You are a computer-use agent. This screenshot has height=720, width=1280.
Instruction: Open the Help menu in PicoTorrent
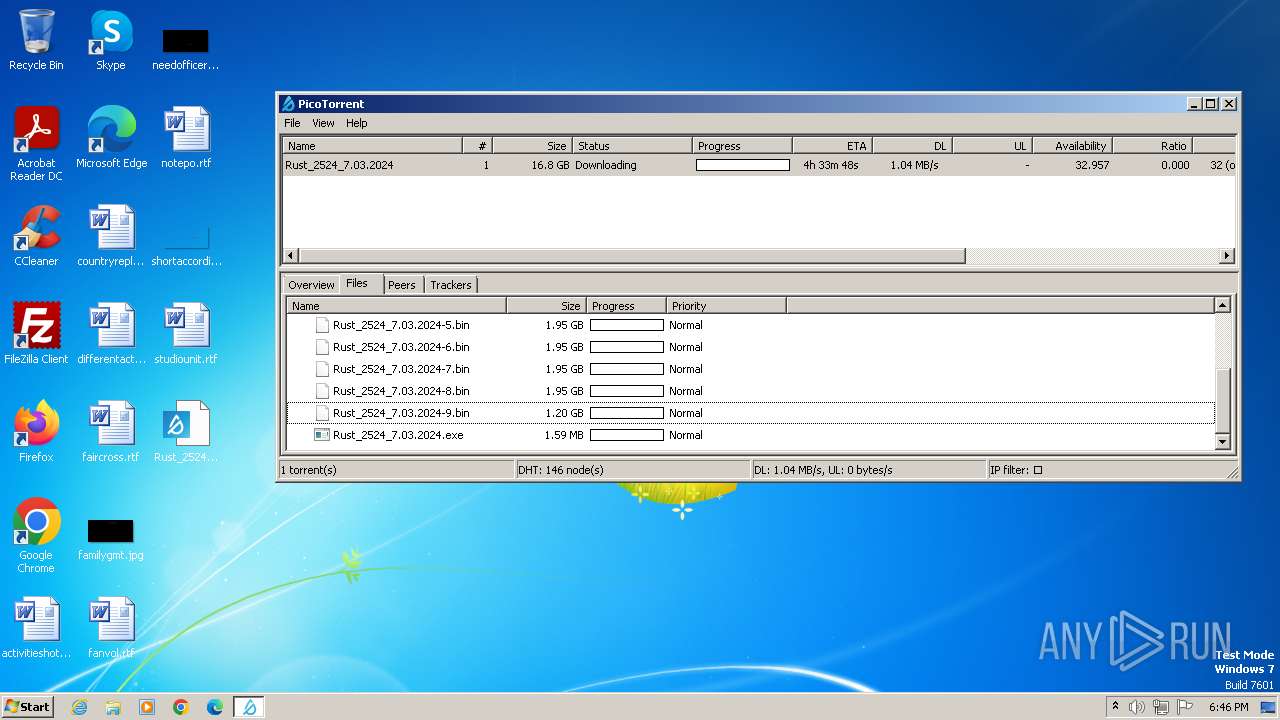357,123
